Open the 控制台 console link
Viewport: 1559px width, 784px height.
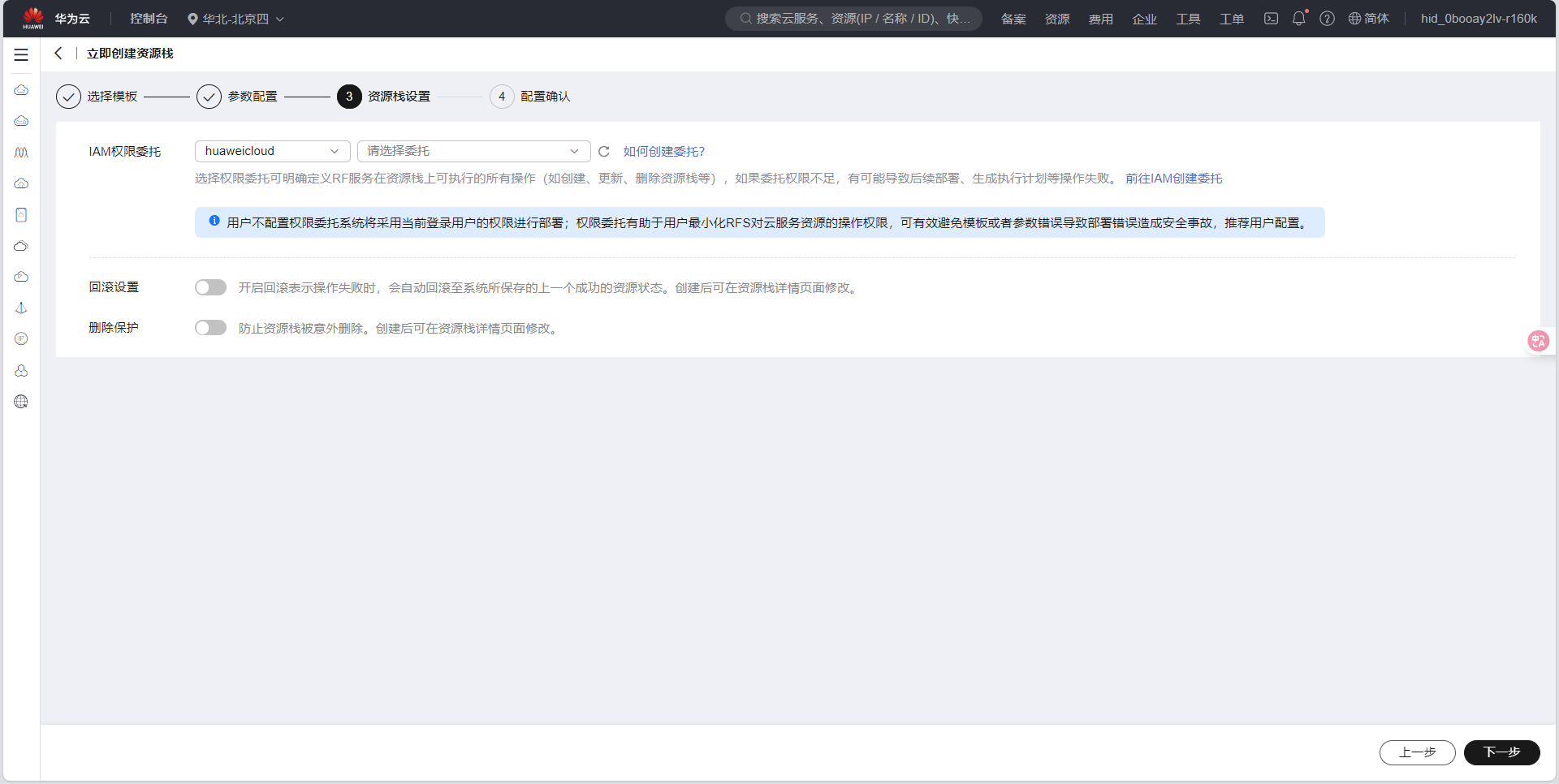149,19
